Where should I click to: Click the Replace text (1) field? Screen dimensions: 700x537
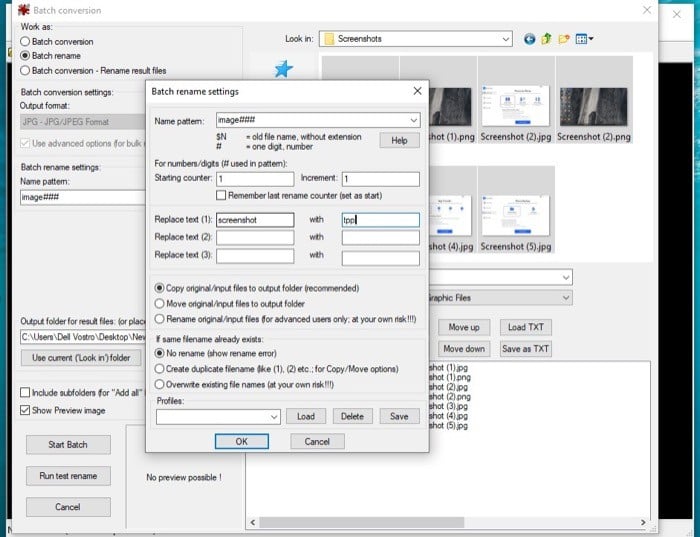(x=254, y=220)
